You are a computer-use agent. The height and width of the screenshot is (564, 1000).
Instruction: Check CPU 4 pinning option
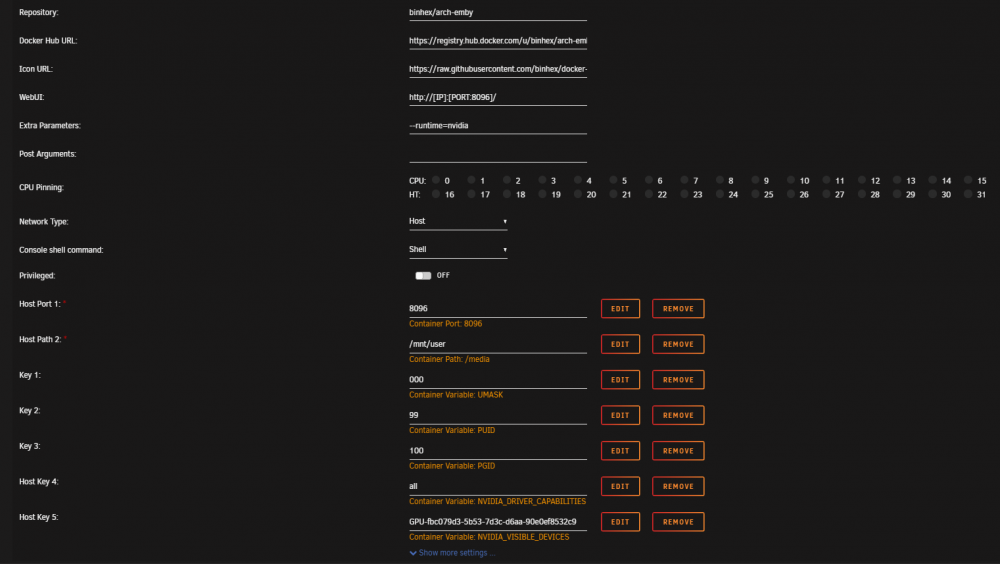click(578, 181)
